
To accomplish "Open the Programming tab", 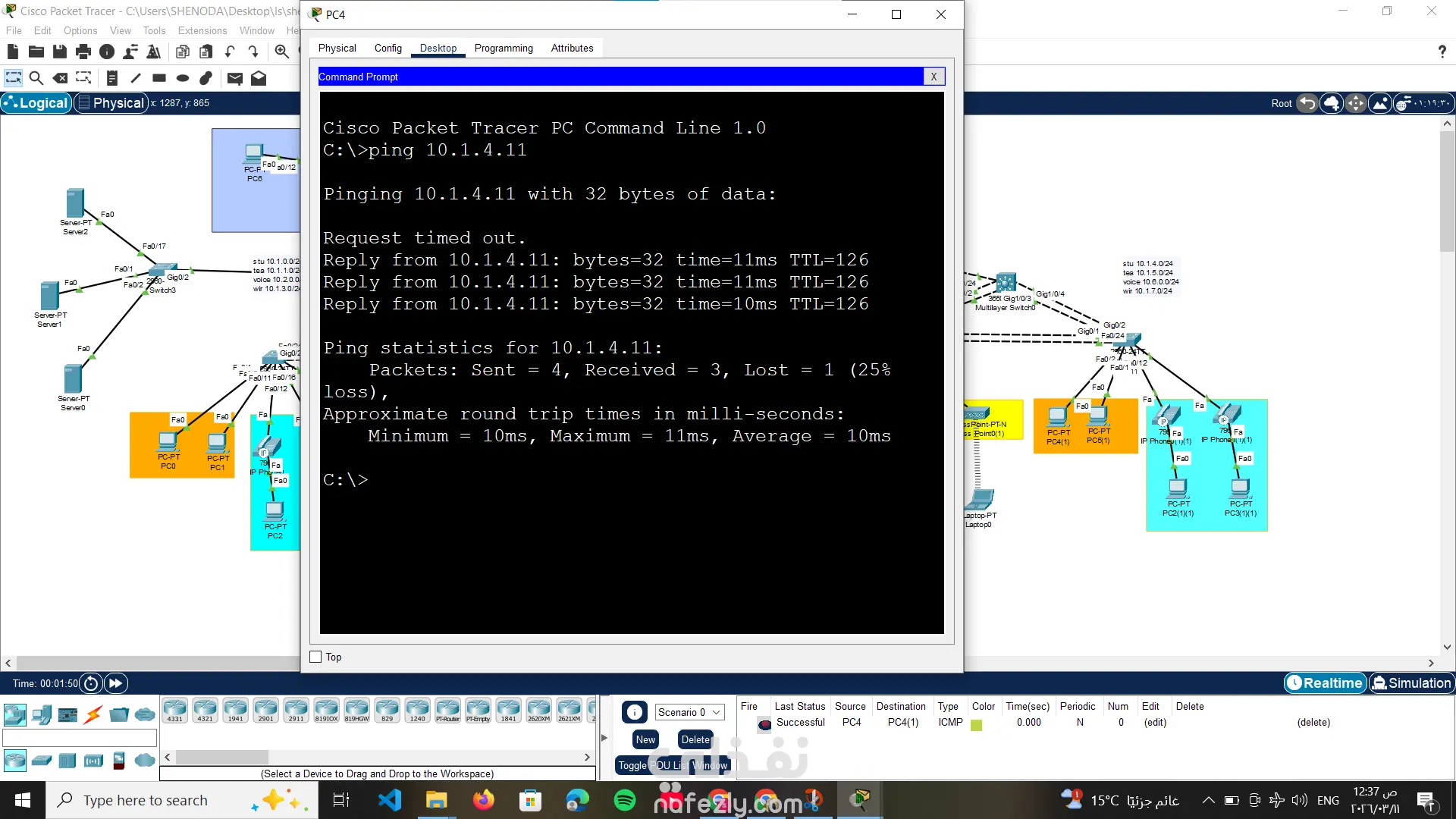I will click(x=504, y=48).
